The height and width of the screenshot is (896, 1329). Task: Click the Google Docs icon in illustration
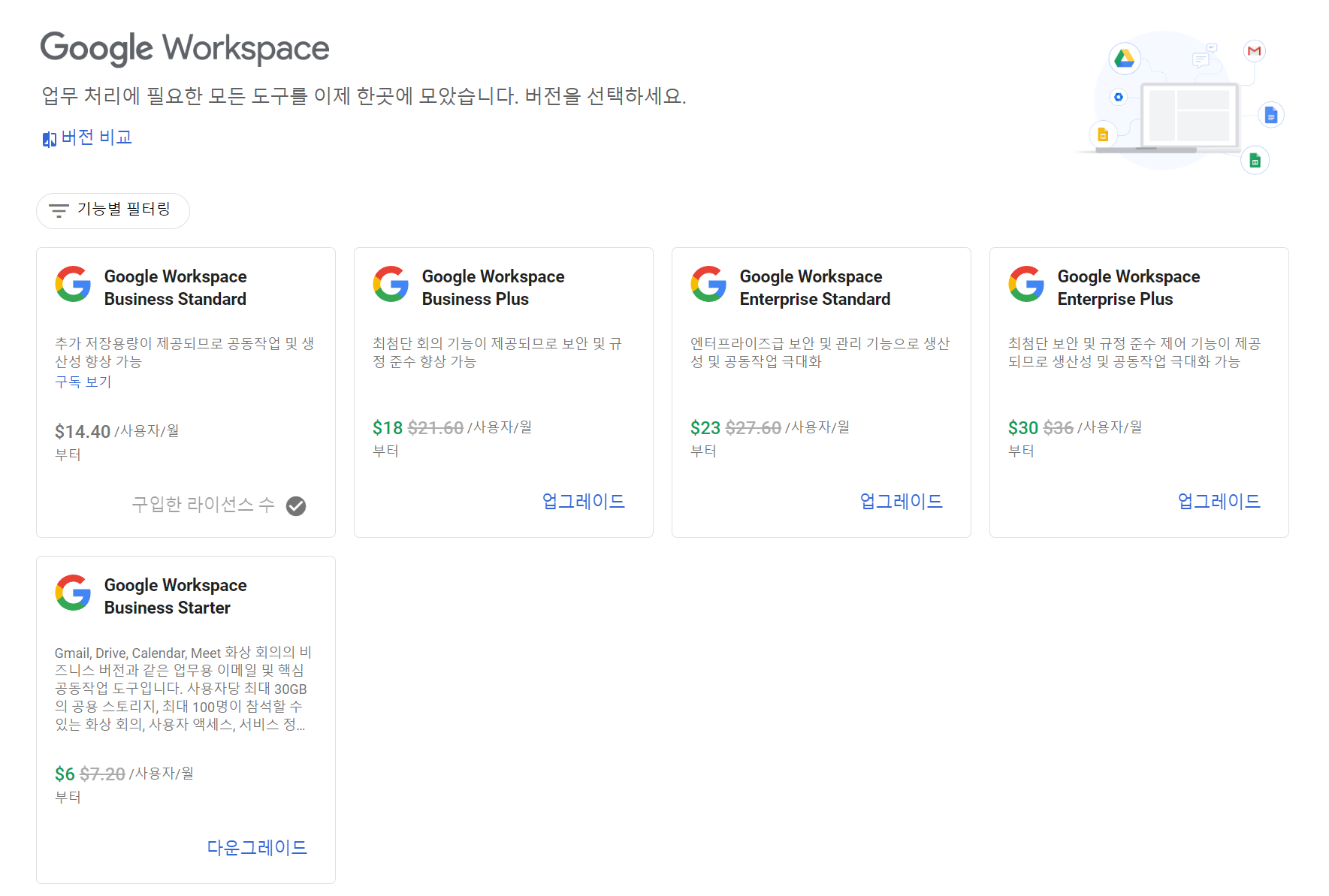click(x=1271, y=115)
